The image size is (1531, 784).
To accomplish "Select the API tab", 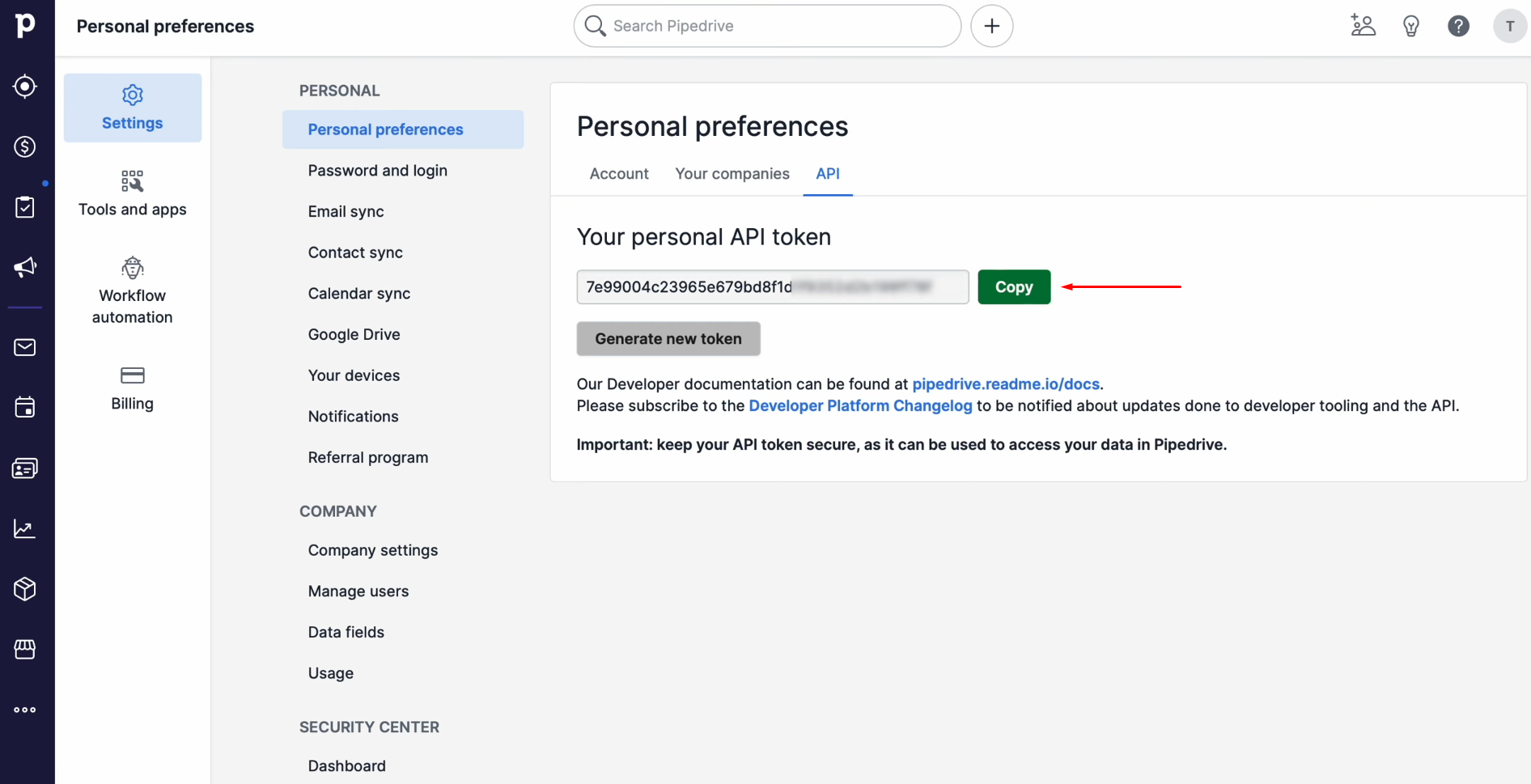I will 828,174.
